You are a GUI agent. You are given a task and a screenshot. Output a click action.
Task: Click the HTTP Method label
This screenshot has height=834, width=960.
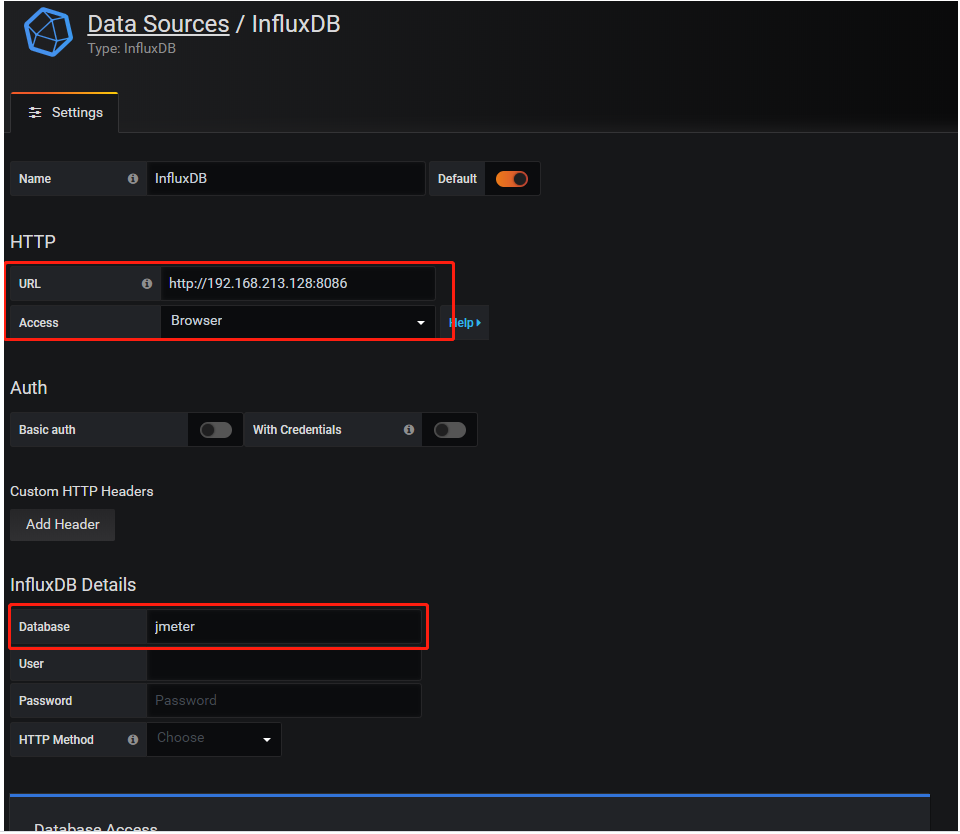click(x=56, y=740)
